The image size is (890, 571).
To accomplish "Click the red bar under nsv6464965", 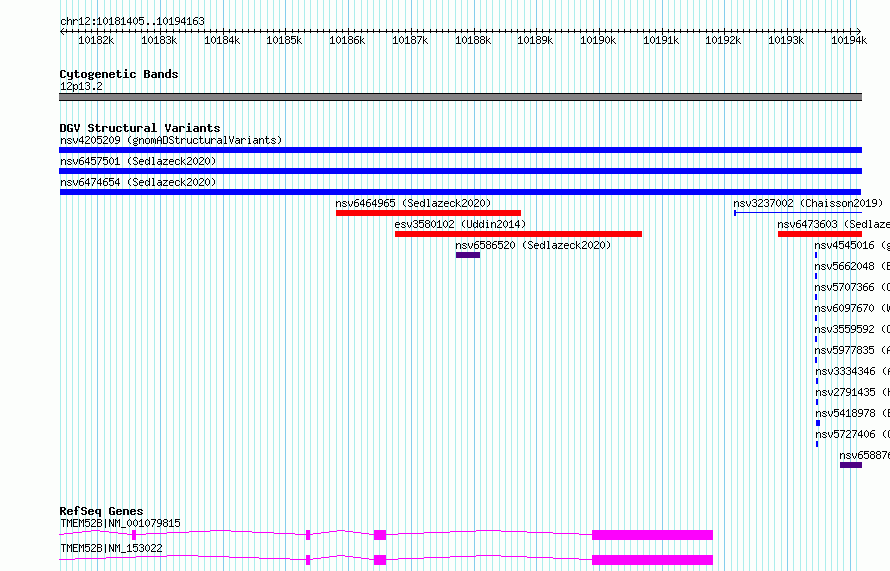I will [429, 213].
